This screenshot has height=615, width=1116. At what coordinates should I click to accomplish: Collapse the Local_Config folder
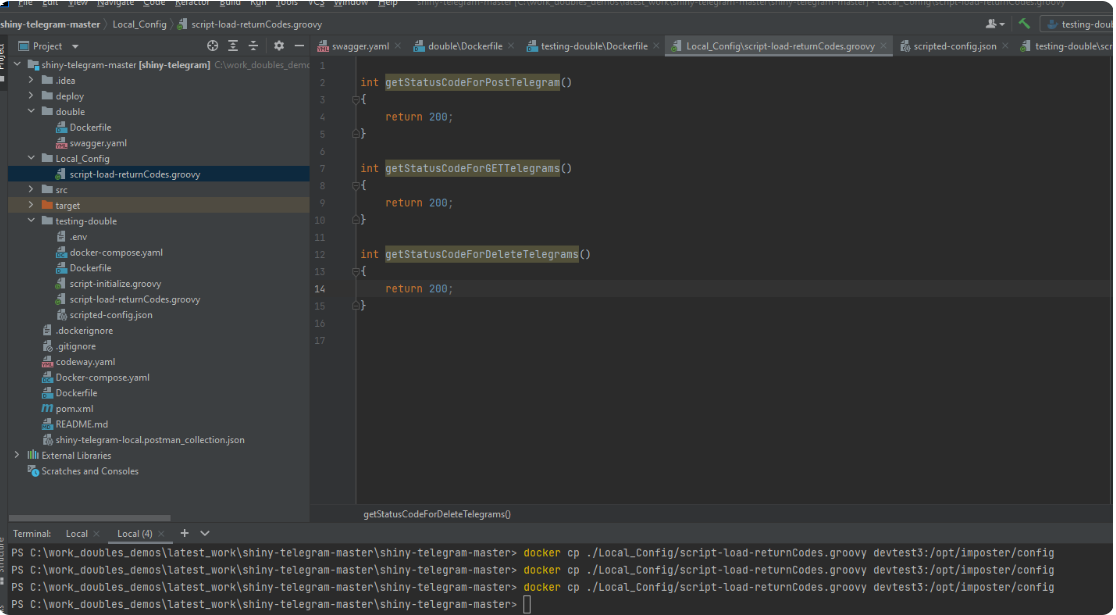coord(30,158)
